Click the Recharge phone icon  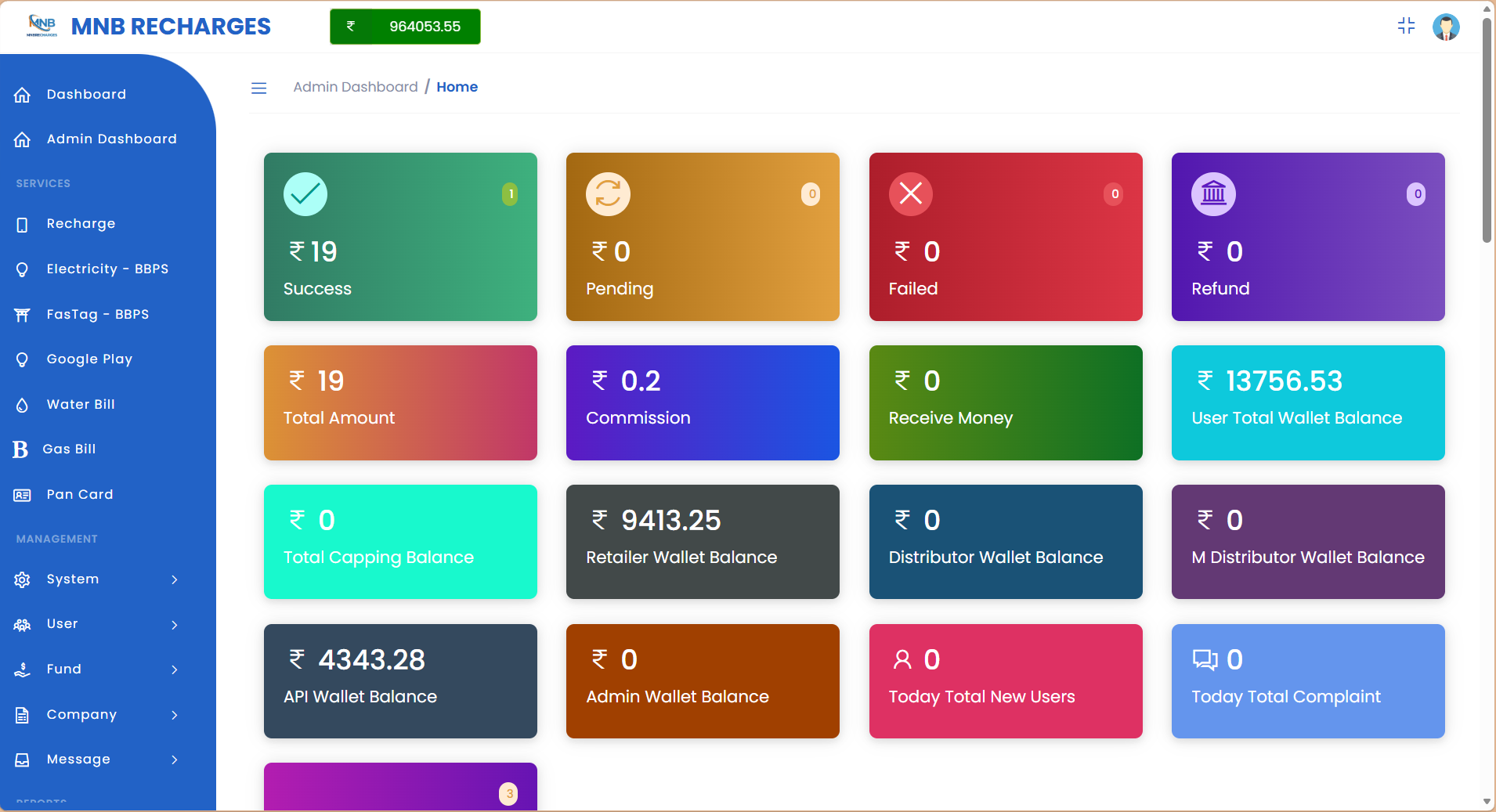(x=22, y=225)
